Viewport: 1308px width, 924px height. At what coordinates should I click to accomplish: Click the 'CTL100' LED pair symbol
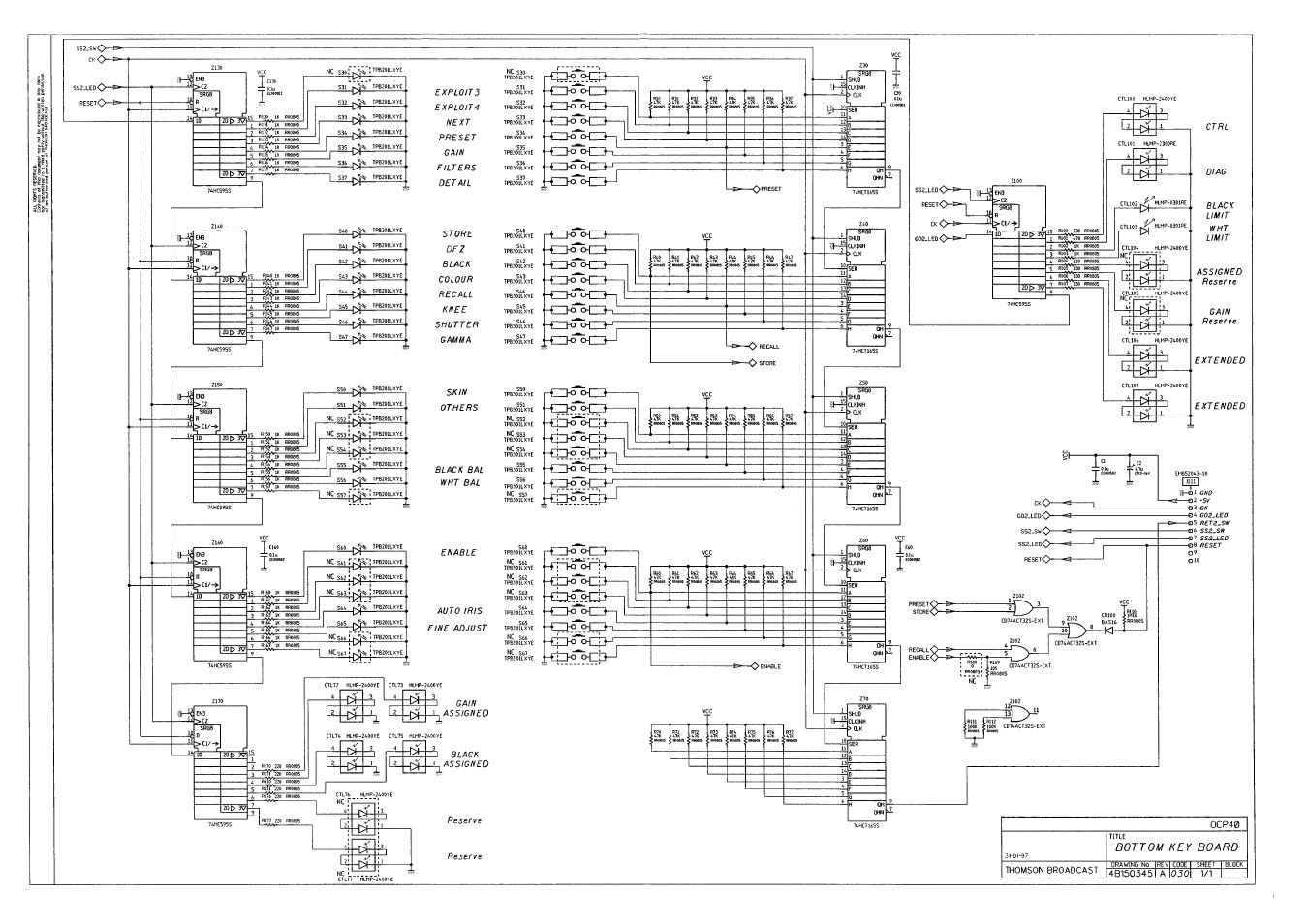click(1145, 120)
